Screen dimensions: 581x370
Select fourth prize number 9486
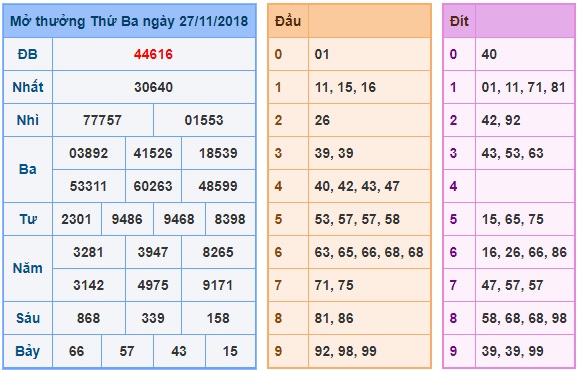[x=127, y=219]
